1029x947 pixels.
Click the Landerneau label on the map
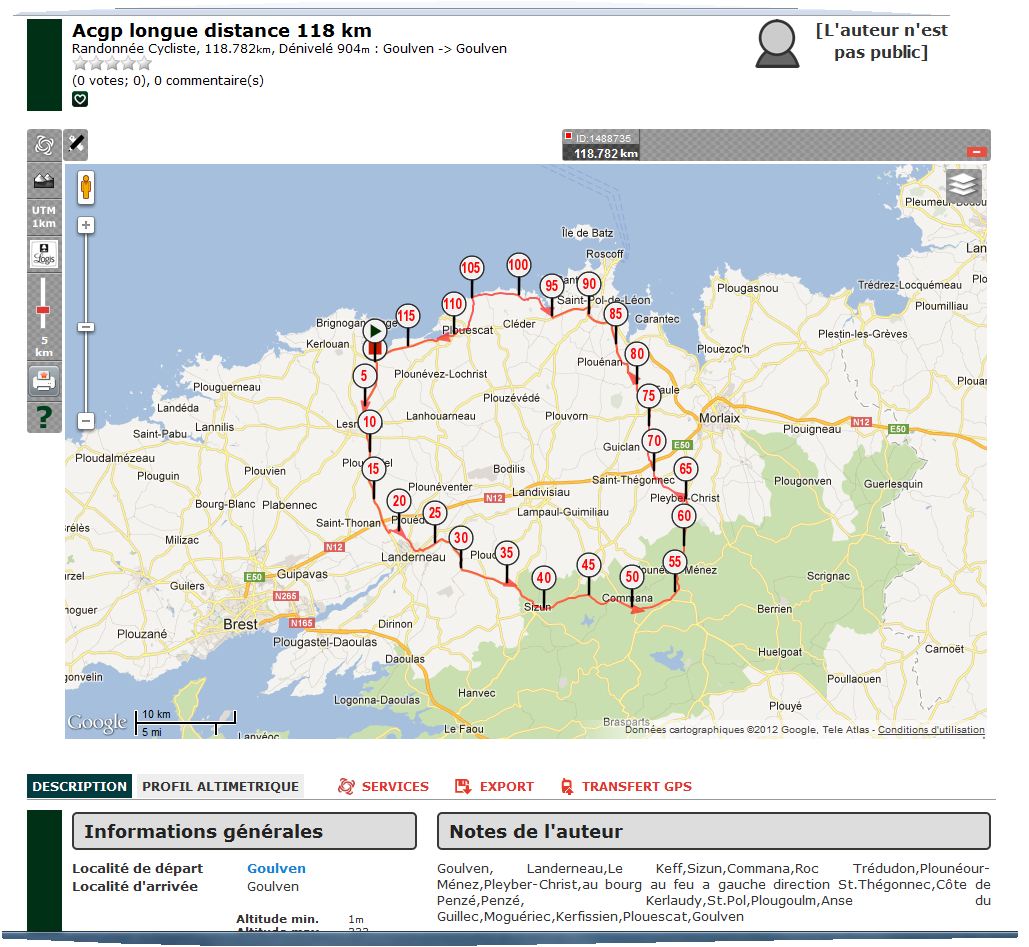[x=413, y=557]
